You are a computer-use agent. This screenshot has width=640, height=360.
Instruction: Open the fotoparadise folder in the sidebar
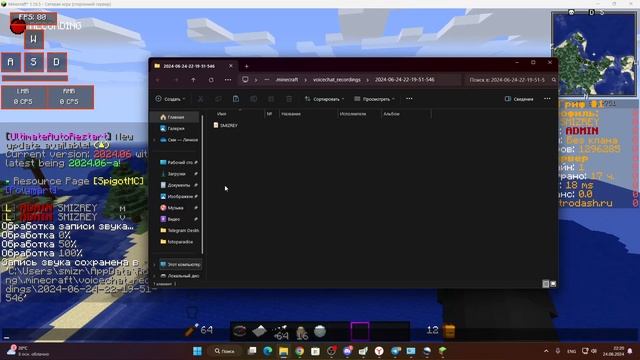point(177,242)
